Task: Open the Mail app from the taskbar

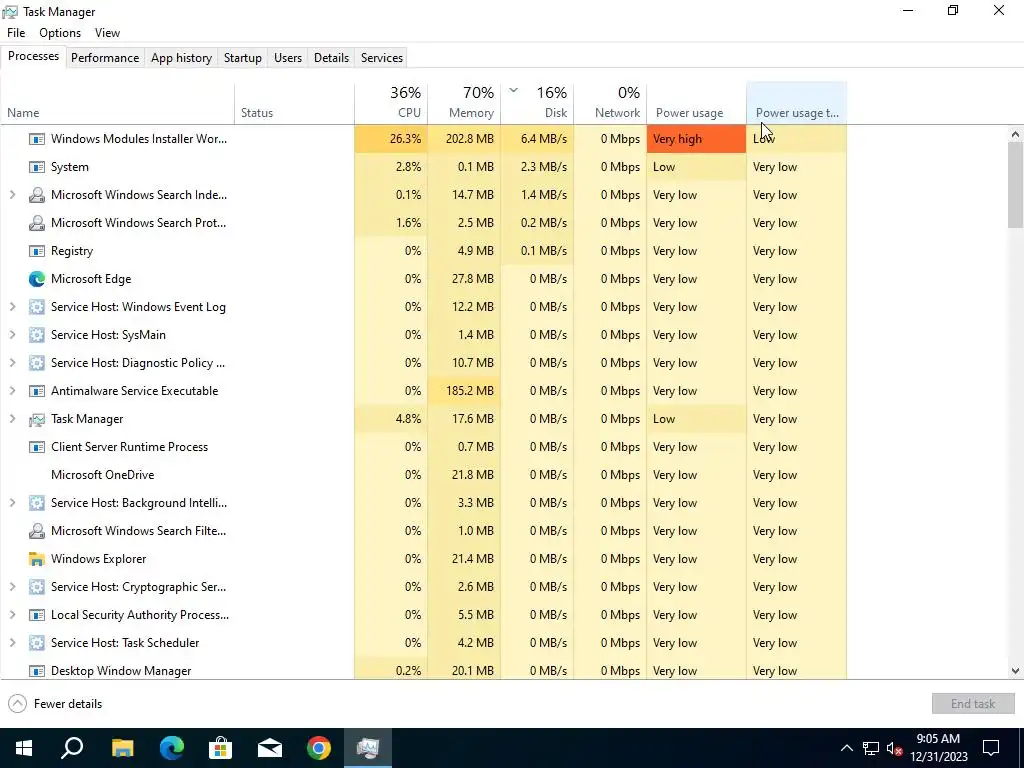Action: (270, 748)
